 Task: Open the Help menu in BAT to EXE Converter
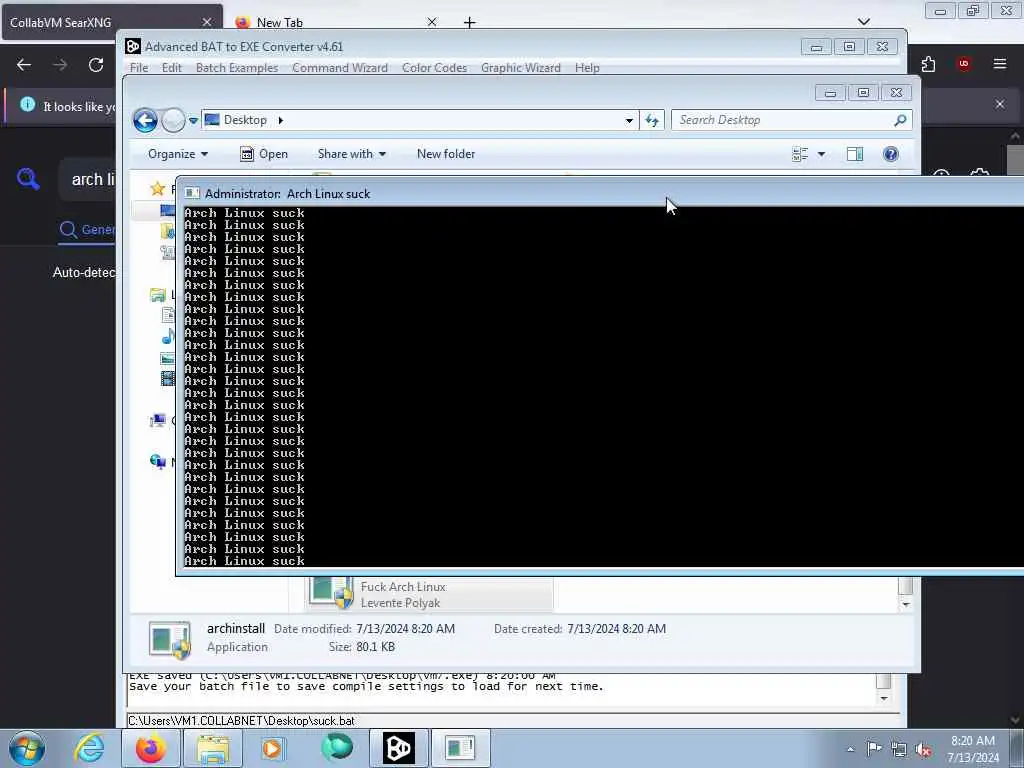(x=587, y=68)
